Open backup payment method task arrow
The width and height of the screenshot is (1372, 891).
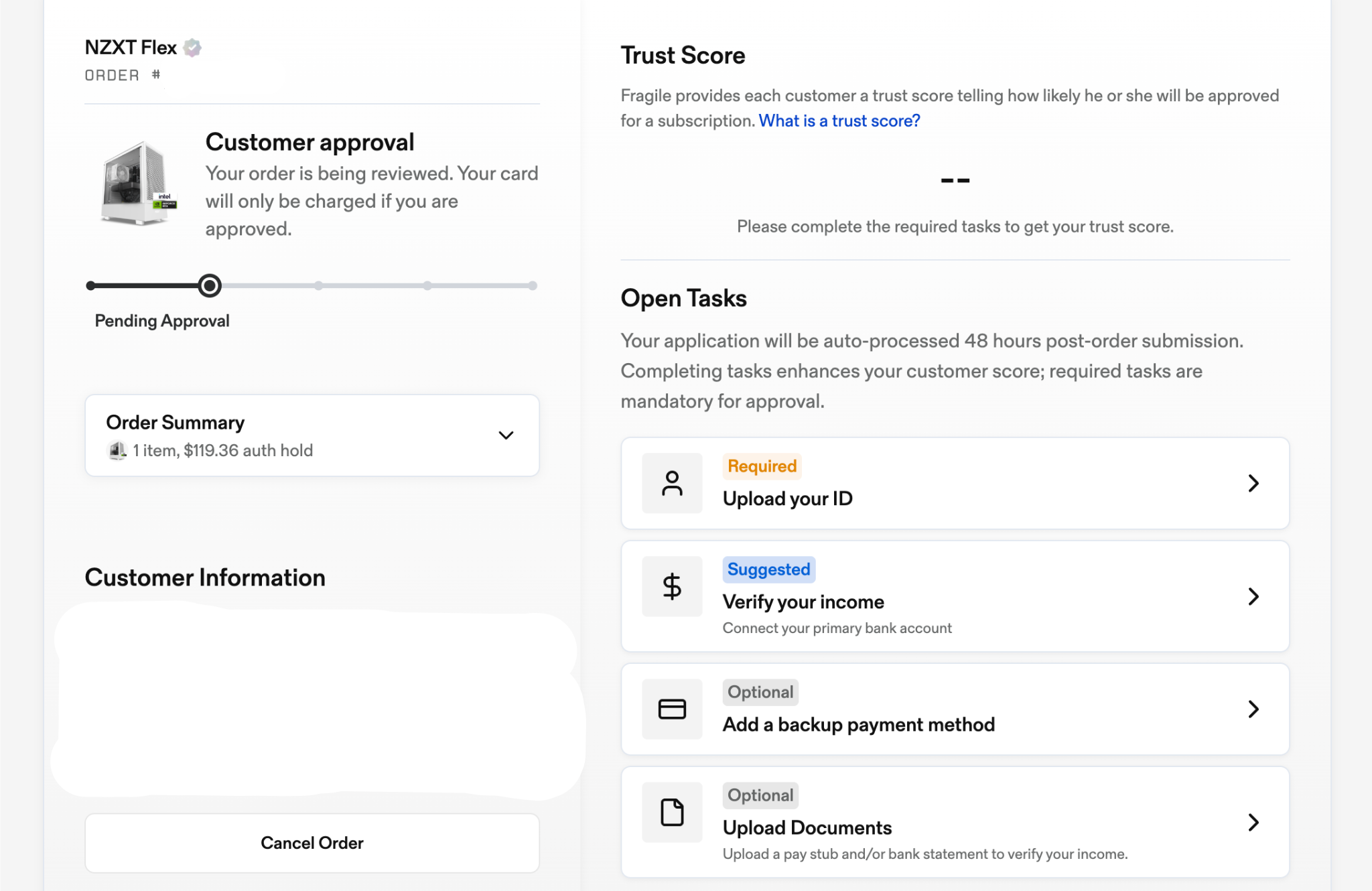point(1253,709)
